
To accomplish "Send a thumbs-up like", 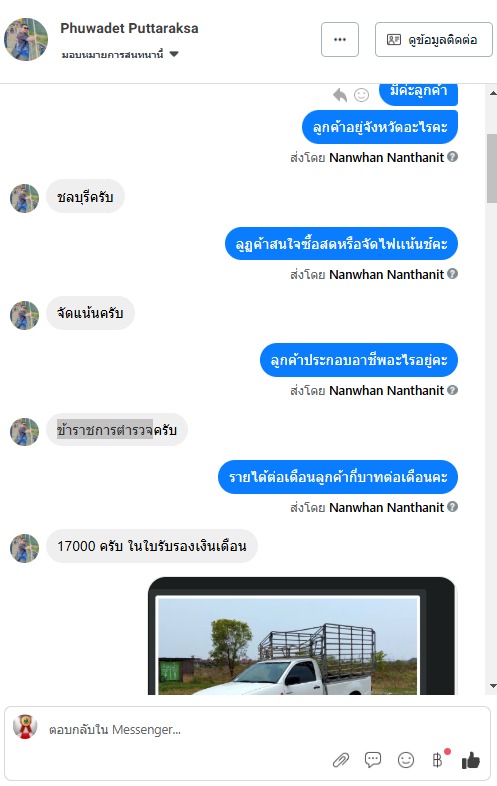I will point(470,760).
